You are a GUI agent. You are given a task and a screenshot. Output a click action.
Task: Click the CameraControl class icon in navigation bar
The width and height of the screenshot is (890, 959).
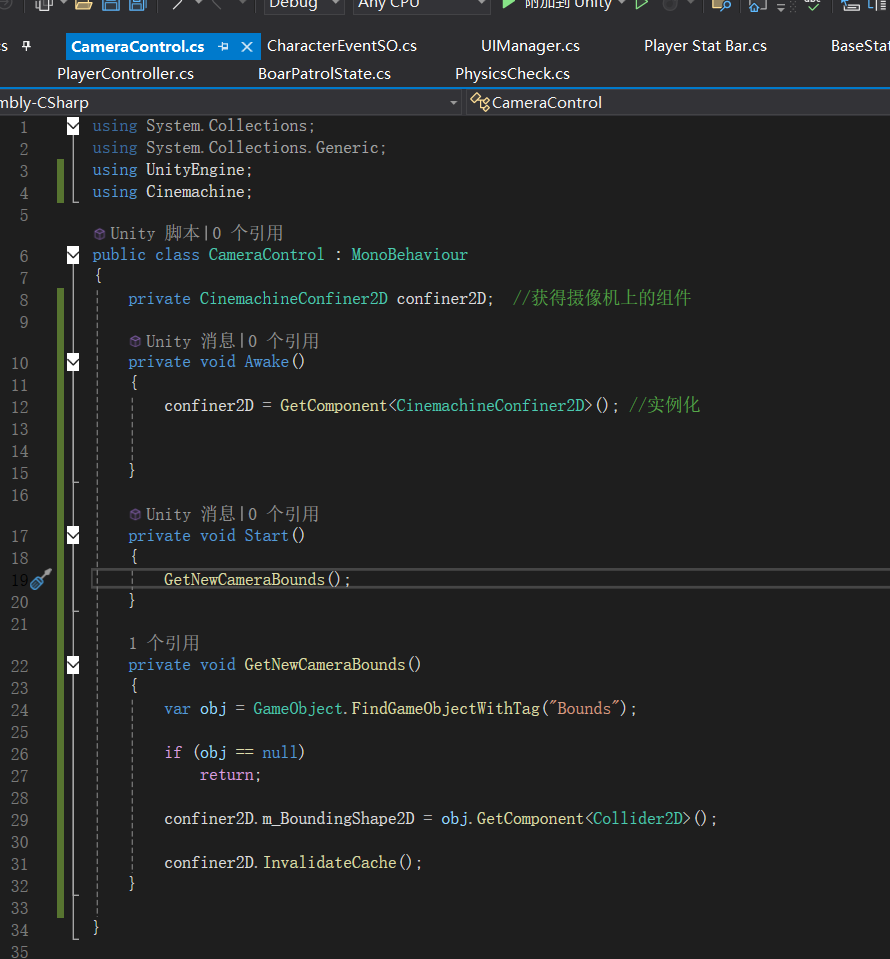(480, 102)
